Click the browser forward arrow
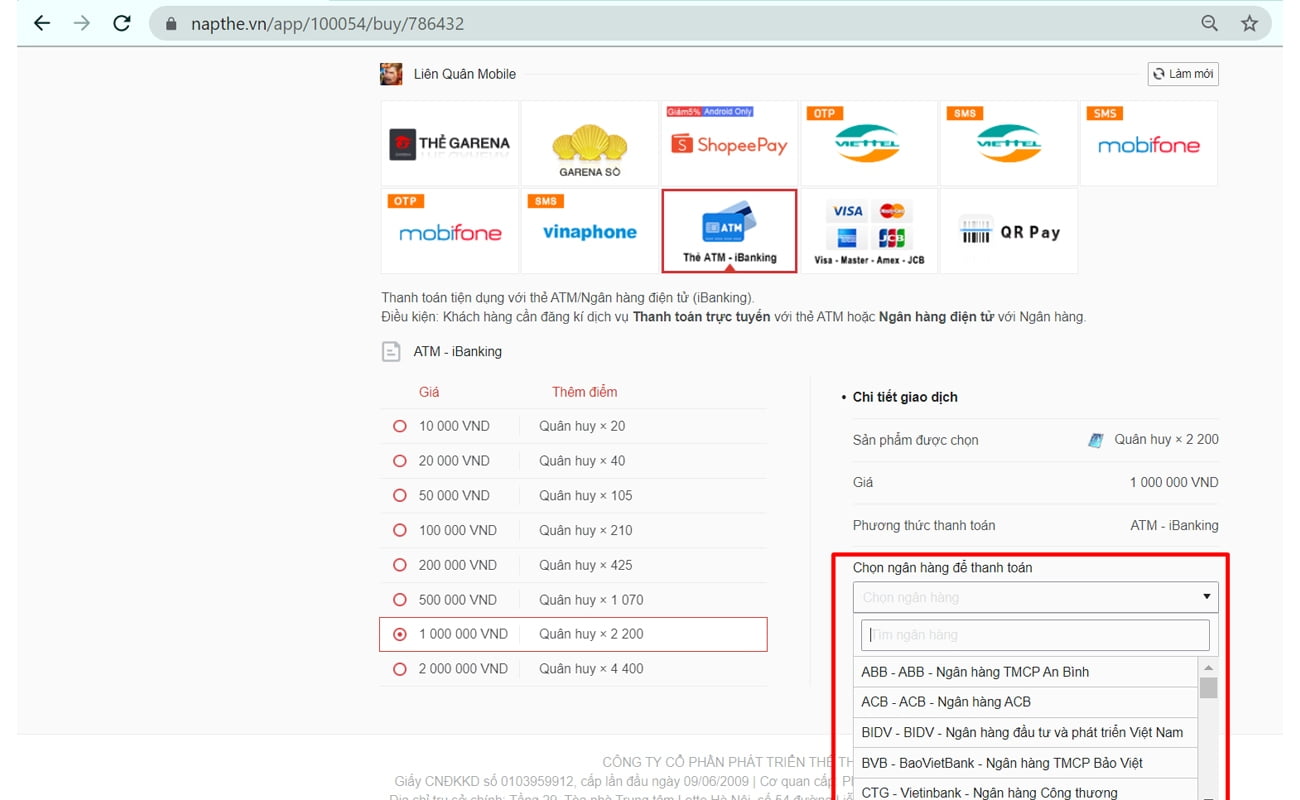The width and height of the screenshot is (1300, 800). (x=81, y=23)
